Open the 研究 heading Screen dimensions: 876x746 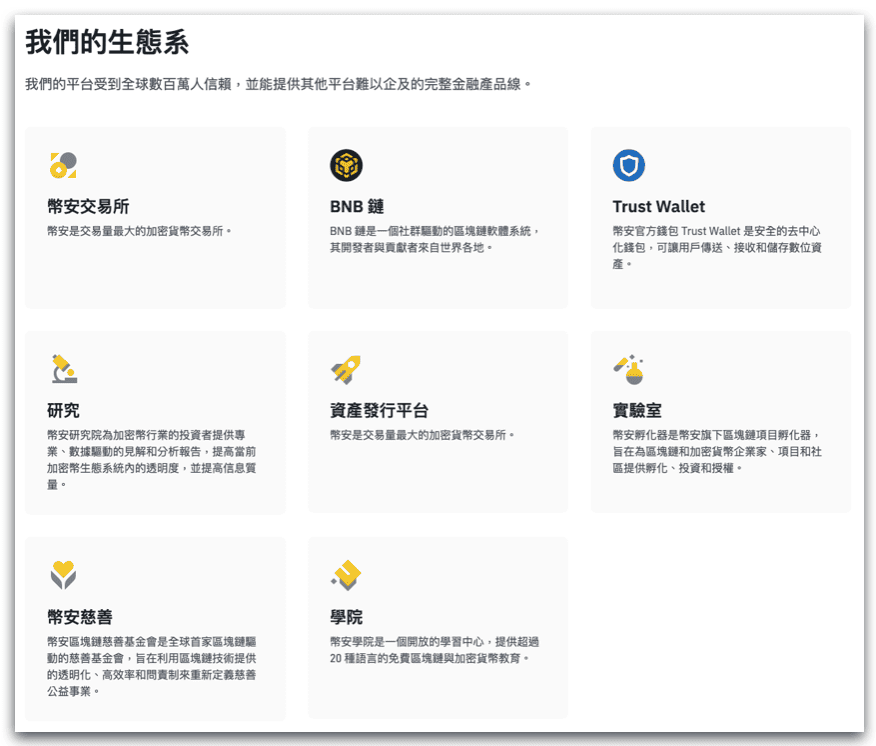click(x=63, y=411)
